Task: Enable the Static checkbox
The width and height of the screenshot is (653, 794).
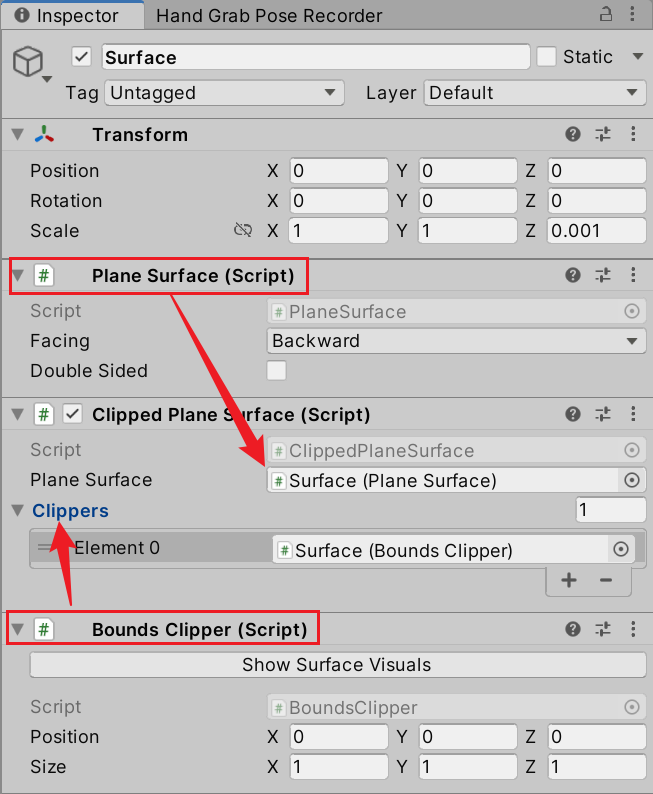Action: pos(546,57)
